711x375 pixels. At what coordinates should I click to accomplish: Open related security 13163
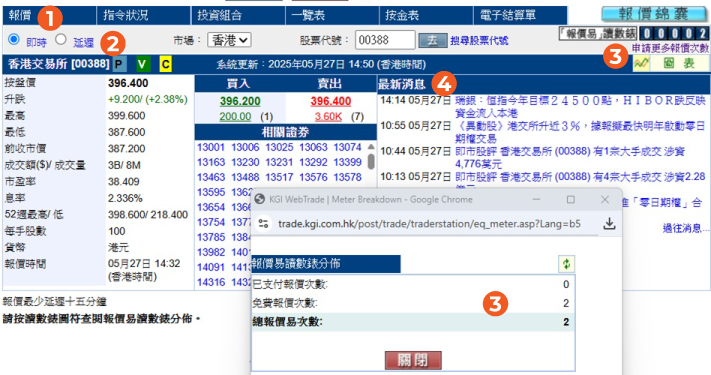click(211, 162)
